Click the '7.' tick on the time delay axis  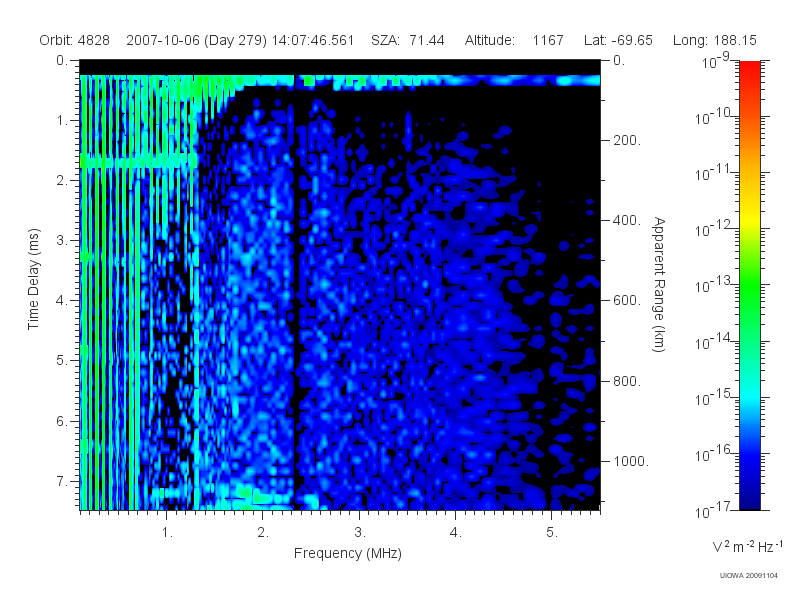tap(62, 481)
